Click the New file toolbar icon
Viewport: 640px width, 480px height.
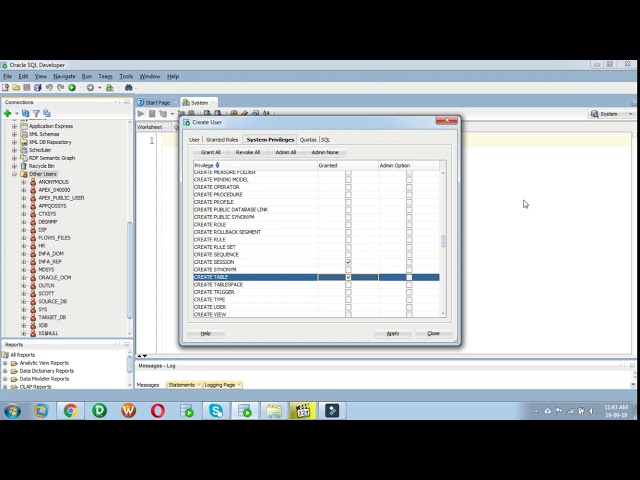pos(6,87)
